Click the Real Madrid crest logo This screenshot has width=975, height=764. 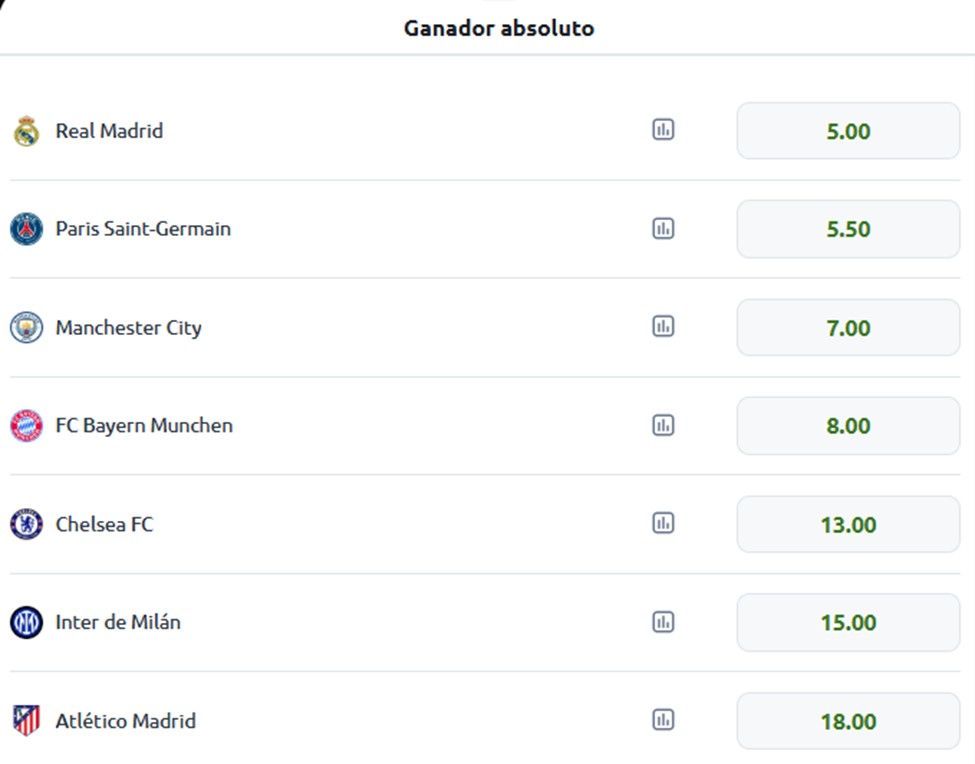click(26, 131)
